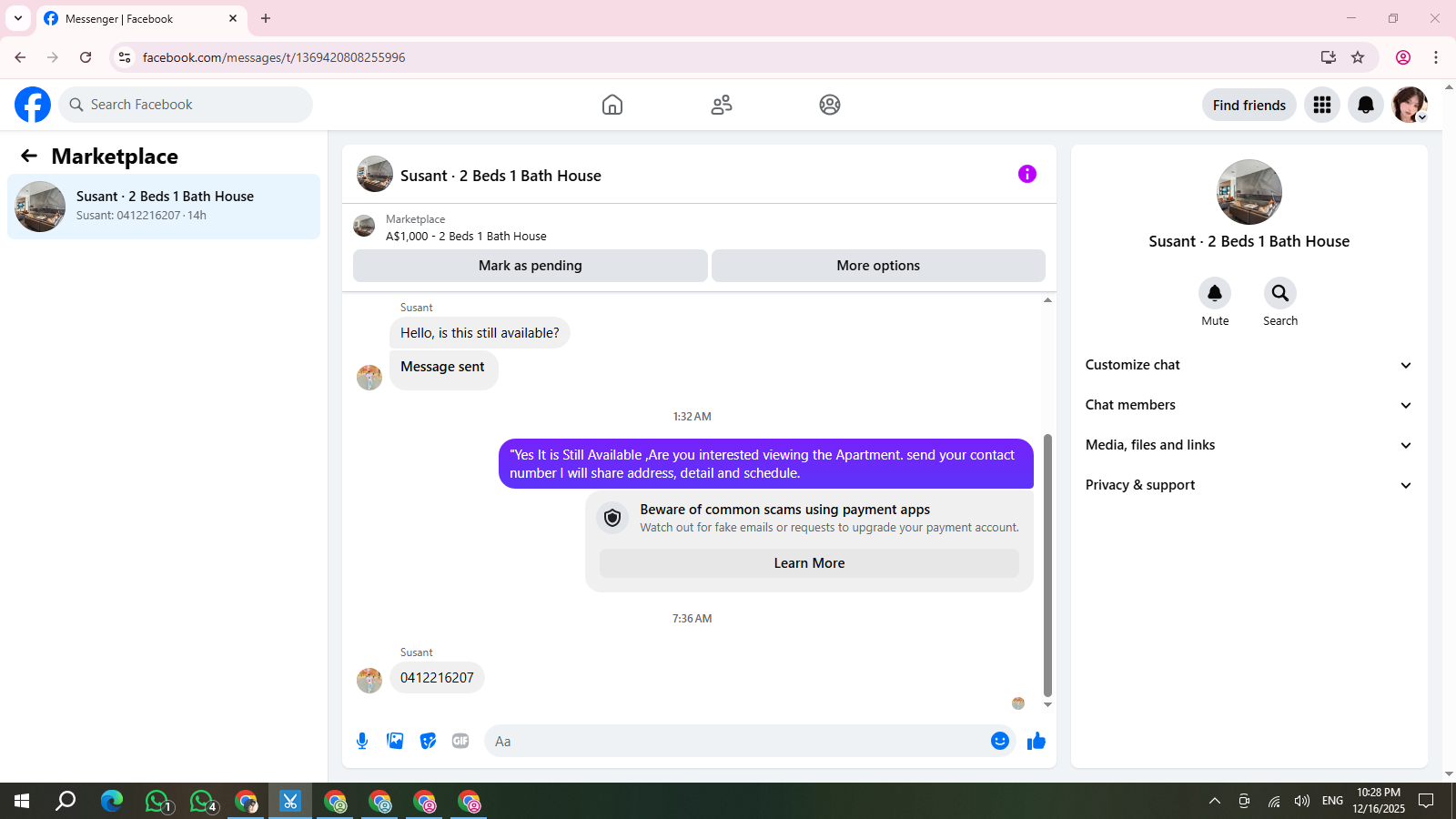Screen dimensions: 1456x819
Task: Open Windows action center notifications
Action: [1426, 801]
